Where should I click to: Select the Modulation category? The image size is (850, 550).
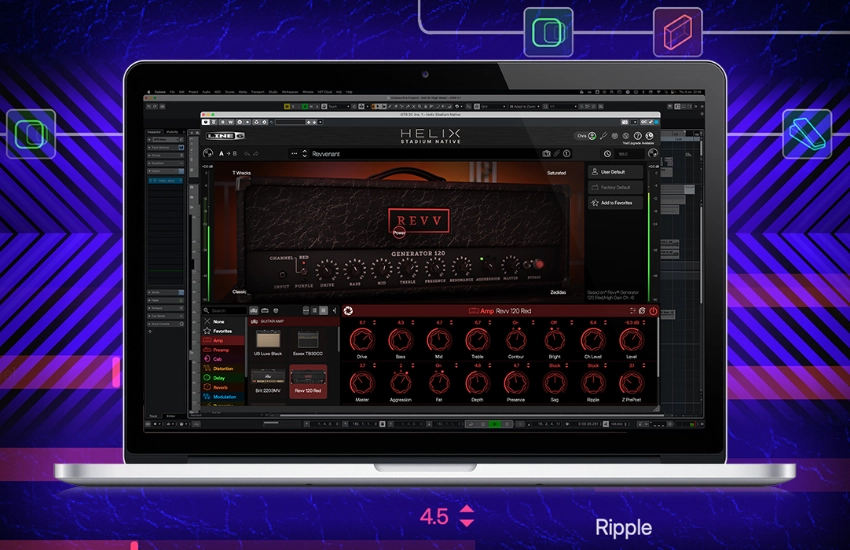(223, 397)
